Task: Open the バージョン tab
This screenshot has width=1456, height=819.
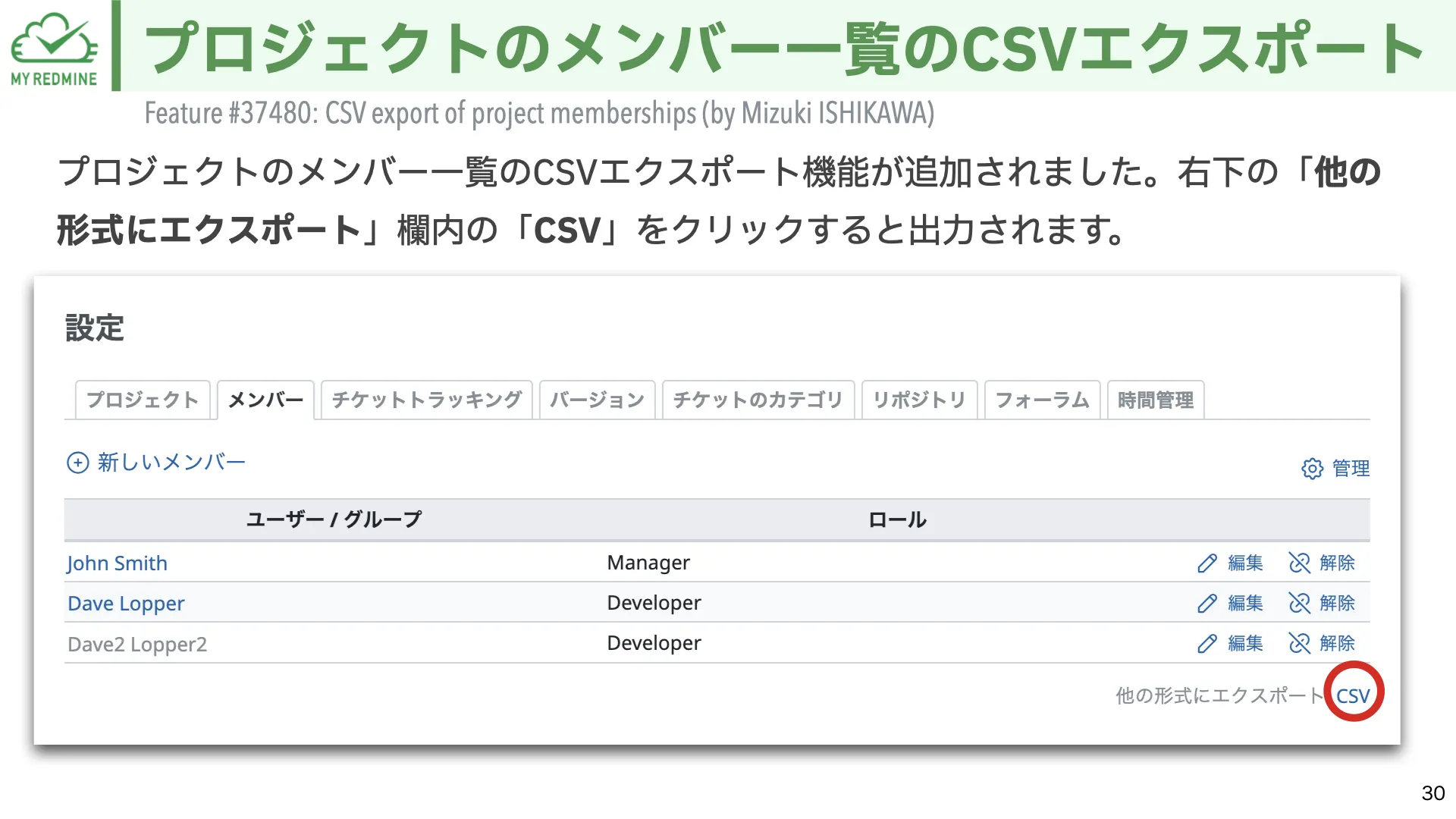Action: (597, 400)
